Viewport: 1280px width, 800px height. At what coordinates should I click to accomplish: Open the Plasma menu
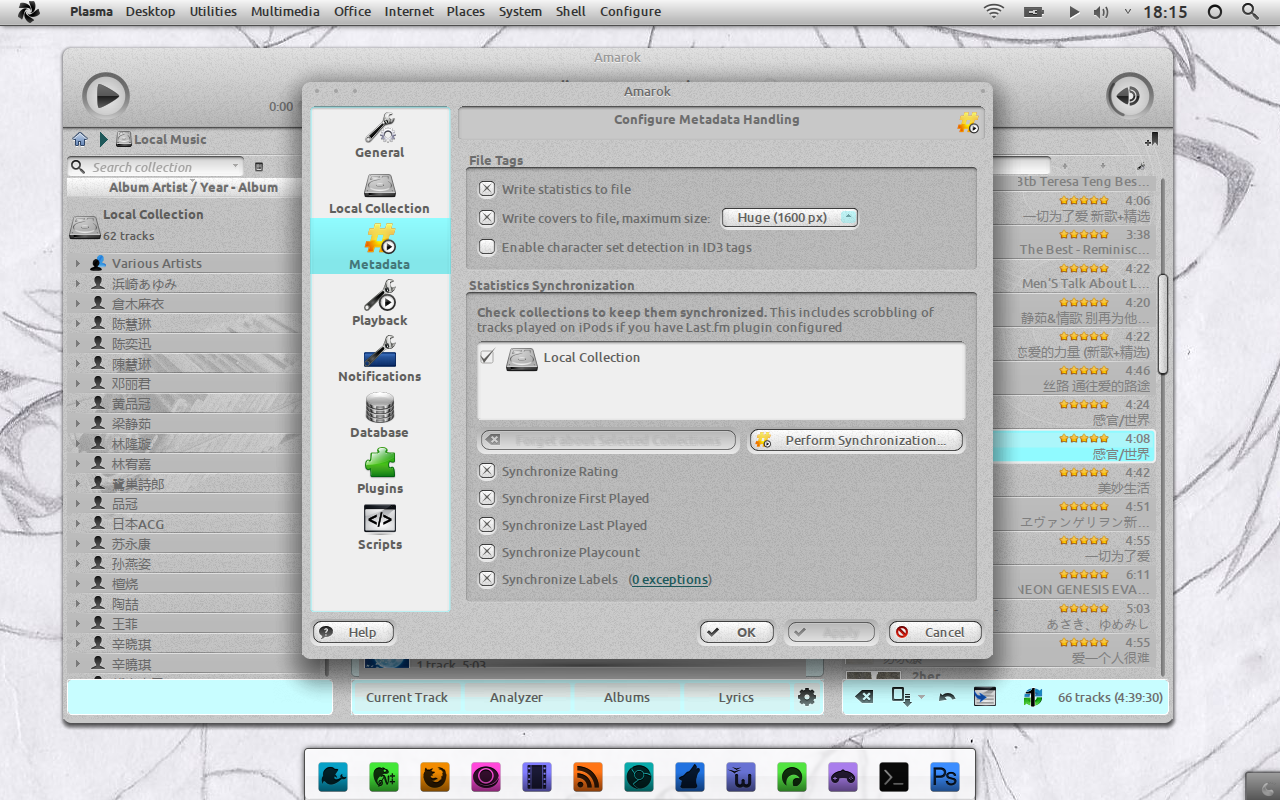[x=91, y=12]
